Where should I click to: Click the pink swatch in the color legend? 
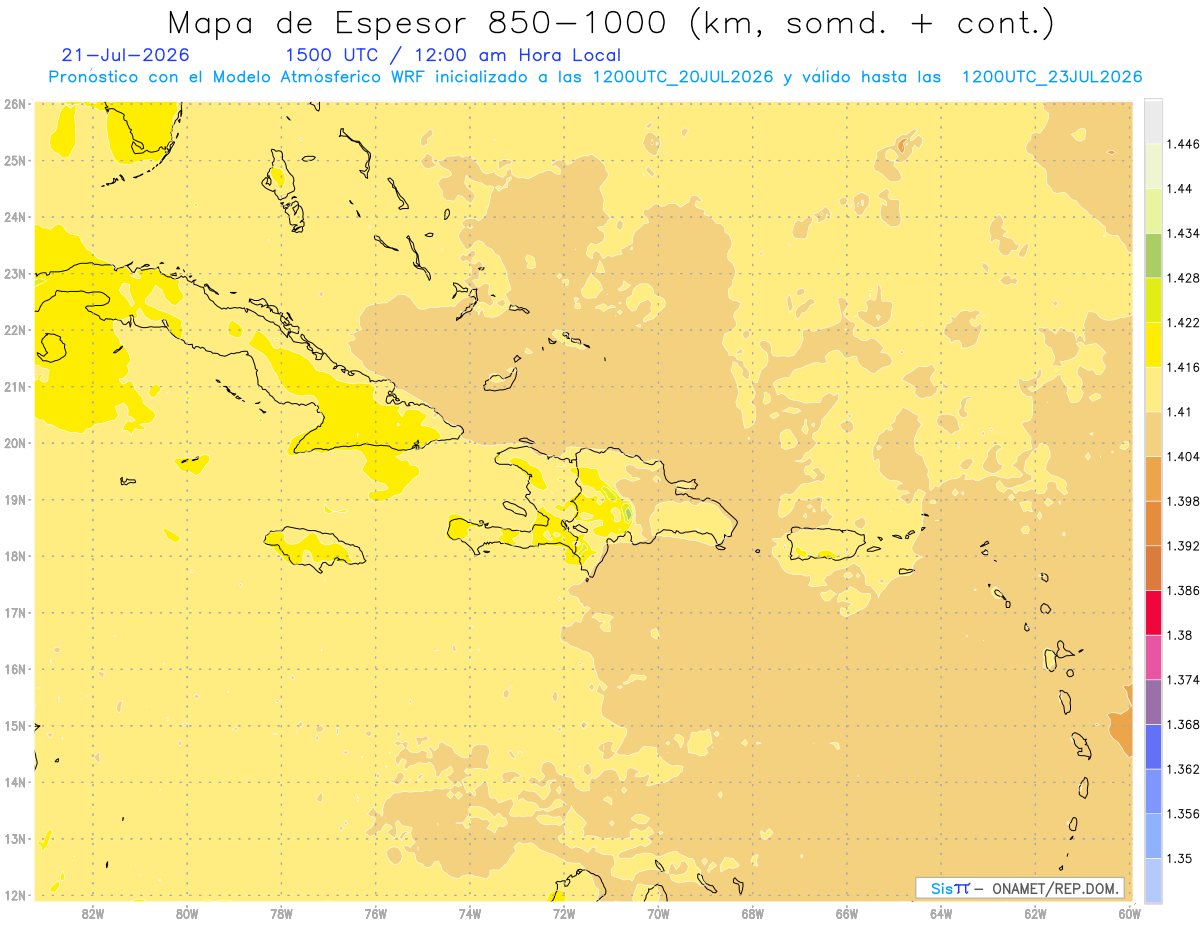1153,657
